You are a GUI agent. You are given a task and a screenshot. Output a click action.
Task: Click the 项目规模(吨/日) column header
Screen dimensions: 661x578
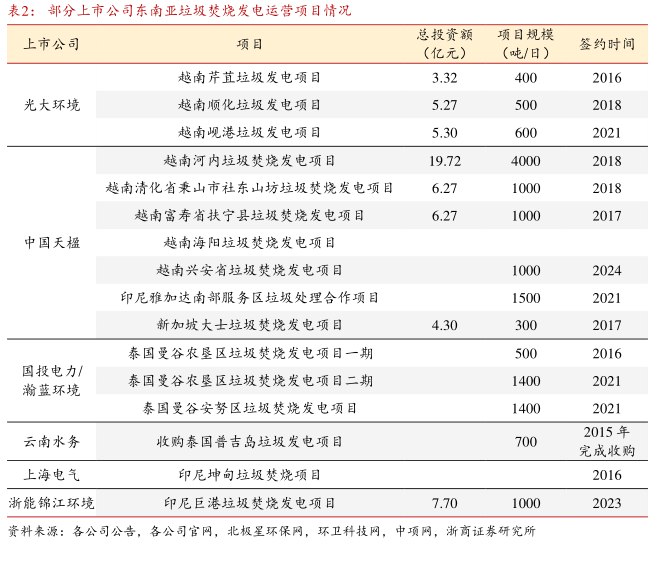pos(526,44)
